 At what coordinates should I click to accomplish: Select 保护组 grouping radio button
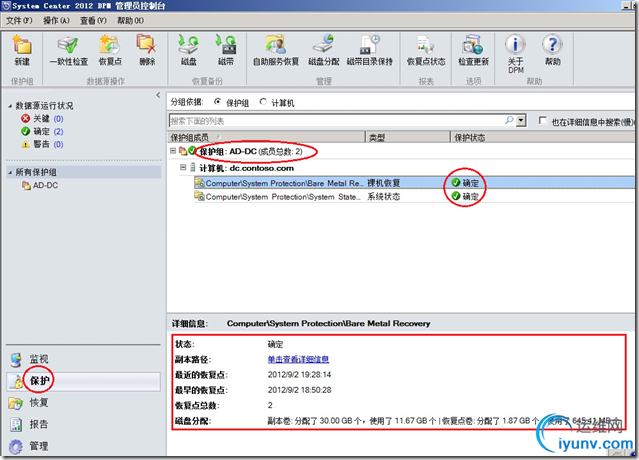click(x=218, y=102)
